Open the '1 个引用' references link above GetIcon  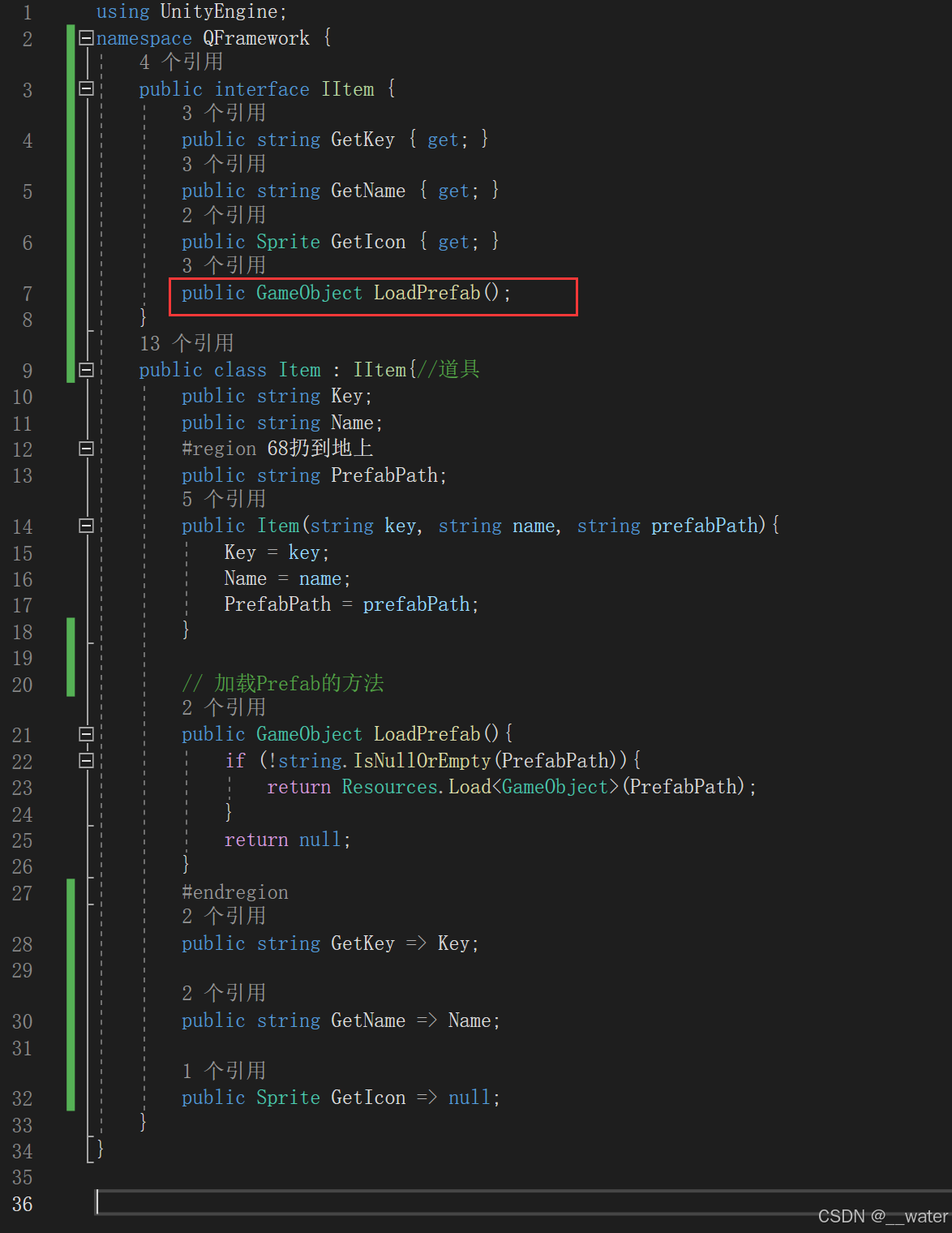click(x=224, y=1071)
